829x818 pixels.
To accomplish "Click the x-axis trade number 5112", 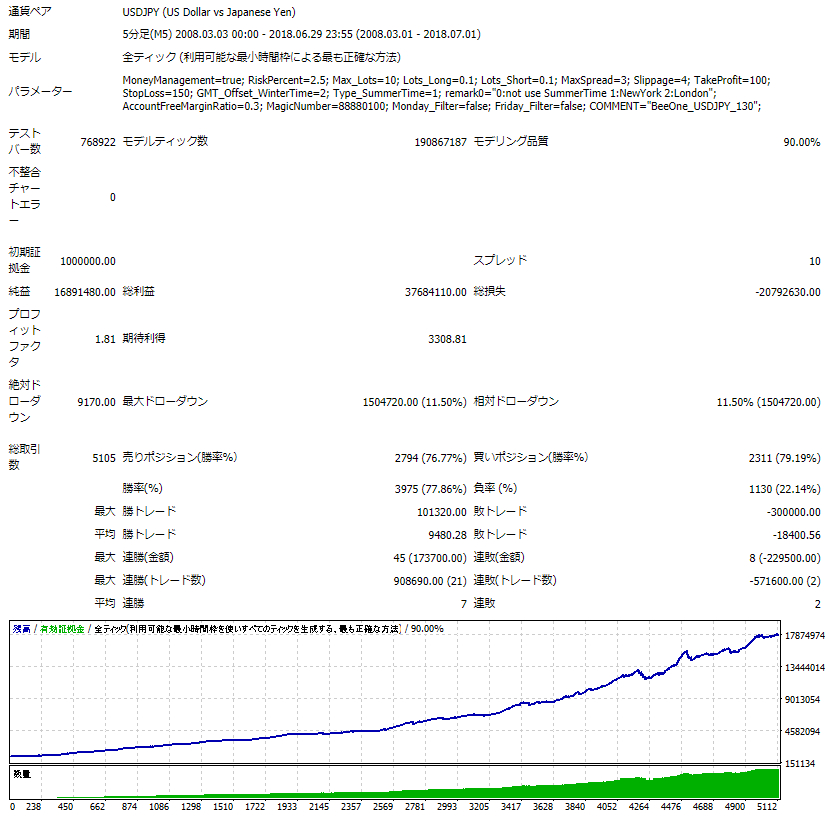I will pyautogui.click(x=767, y=807).
